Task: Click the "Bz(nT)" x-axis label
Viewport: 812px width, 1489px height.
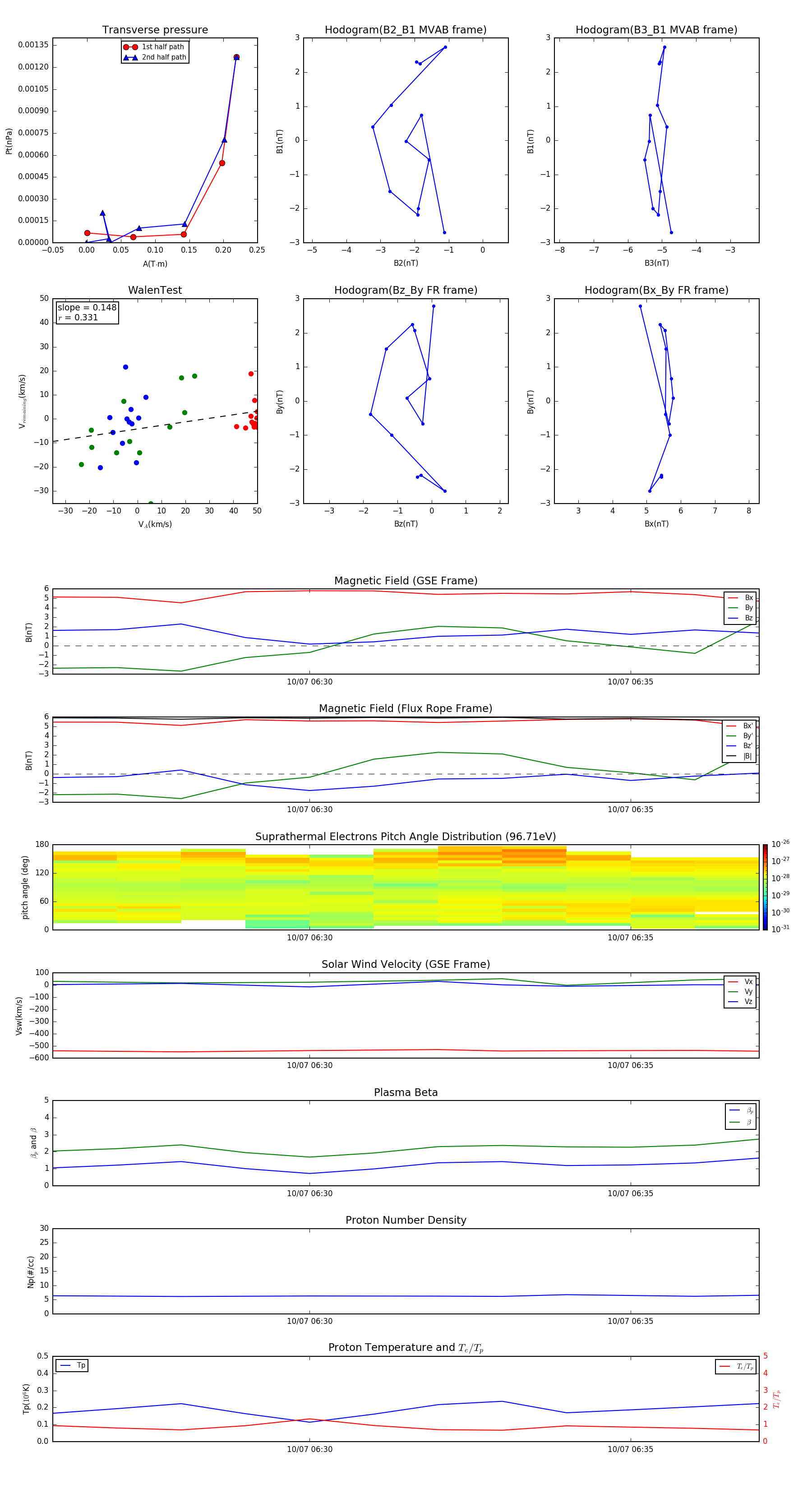Action: pyautogui.click(x=406, y=524)
